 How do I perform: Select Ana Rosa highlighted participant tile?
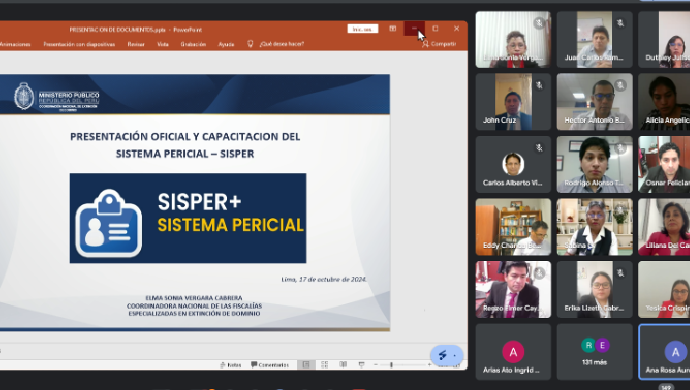tap(664, 352)
